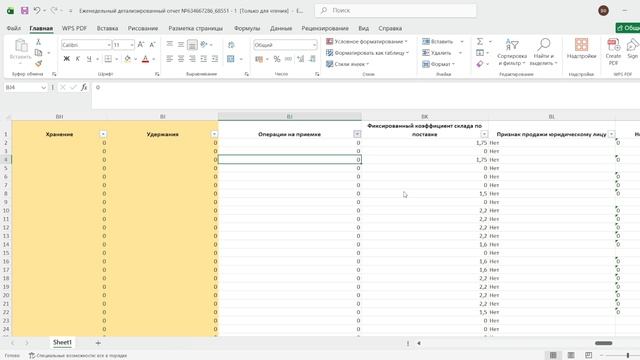Decrease the decimal places
The width and height of the screenshot is (640, 360).
point(312,59)
